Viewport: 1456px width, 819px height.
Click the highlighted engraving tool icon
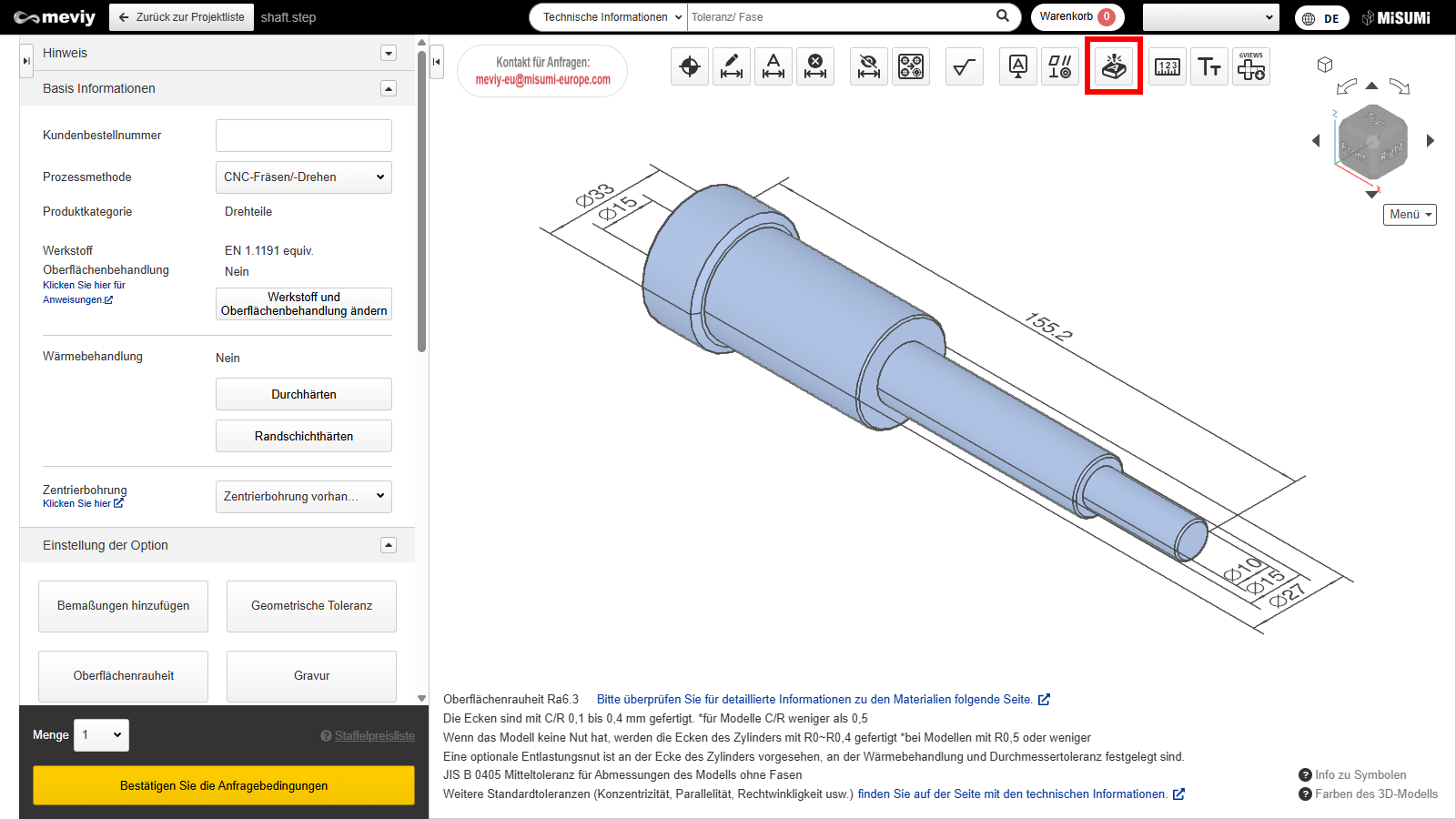point(1114,66)
